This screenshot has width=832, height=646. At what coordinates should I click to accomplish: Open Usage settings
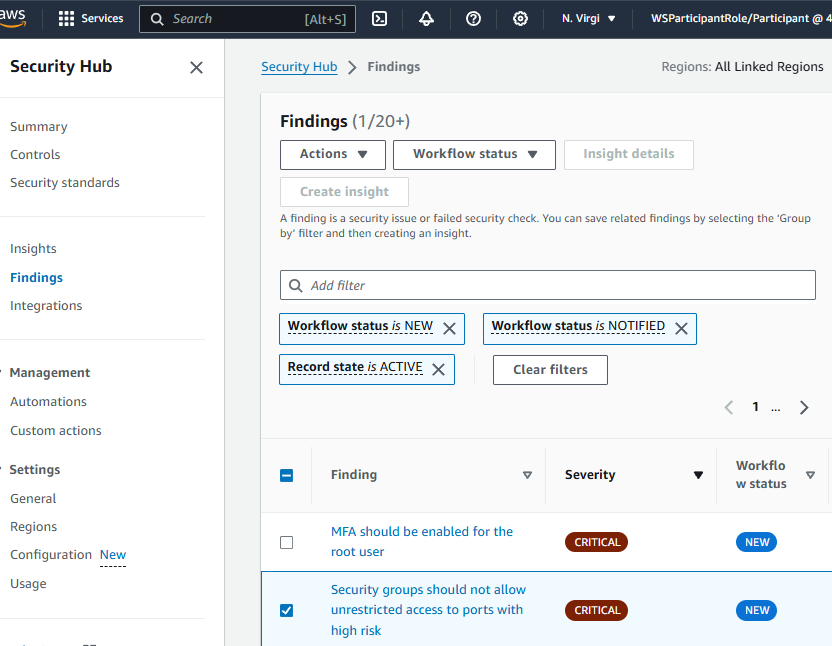[x=28, y=584]
